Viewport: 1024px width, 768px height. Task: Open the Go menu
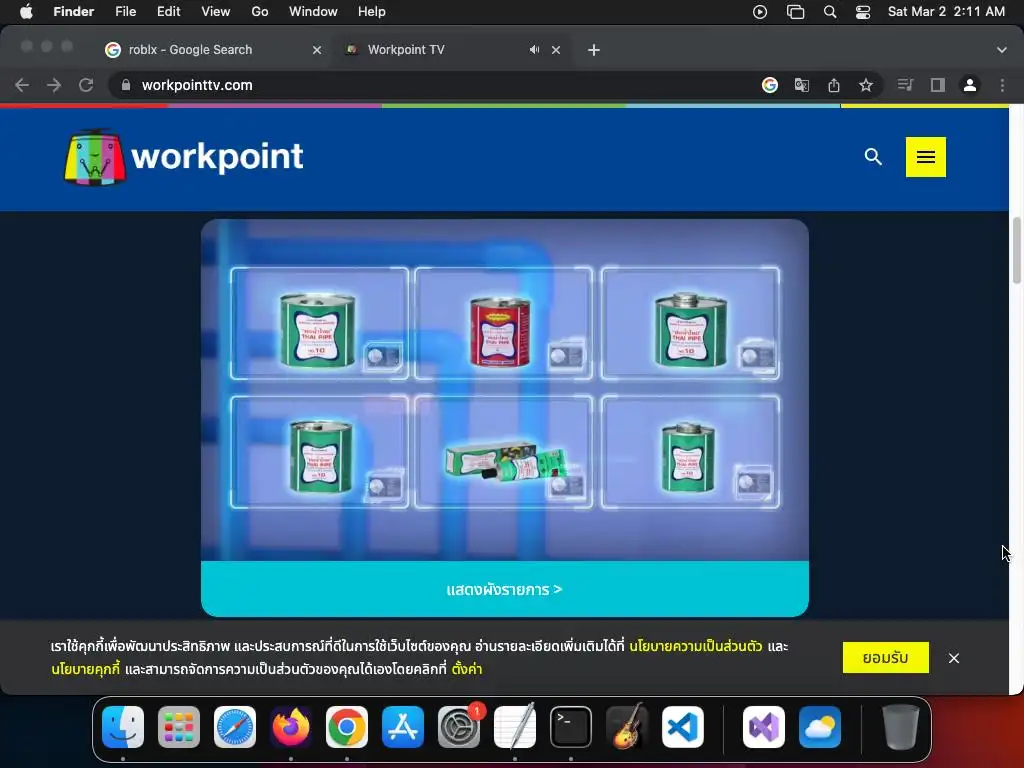point(260,12)
